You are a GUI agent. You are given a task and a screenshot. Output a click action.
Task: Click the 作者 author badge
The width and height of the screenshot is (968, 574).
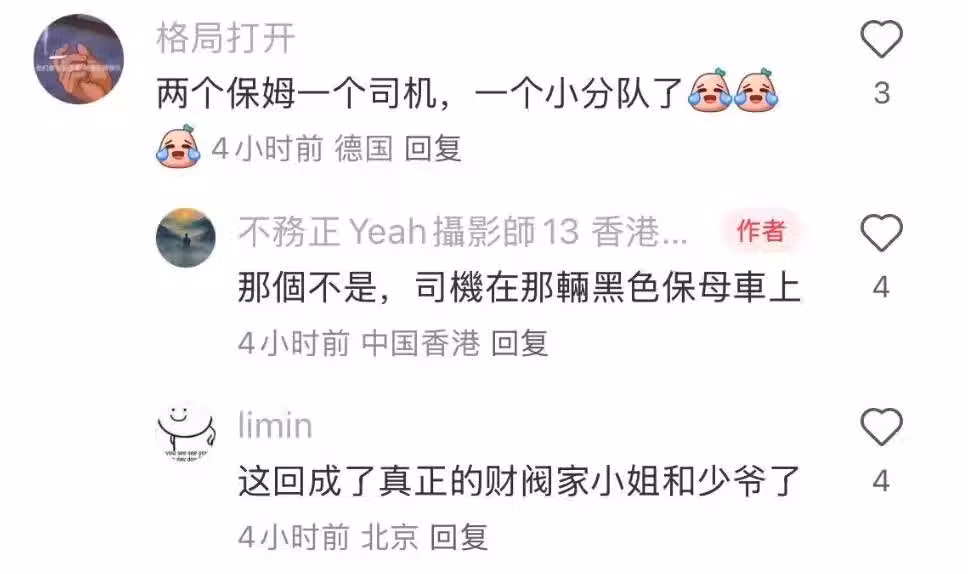click(761, 231)
